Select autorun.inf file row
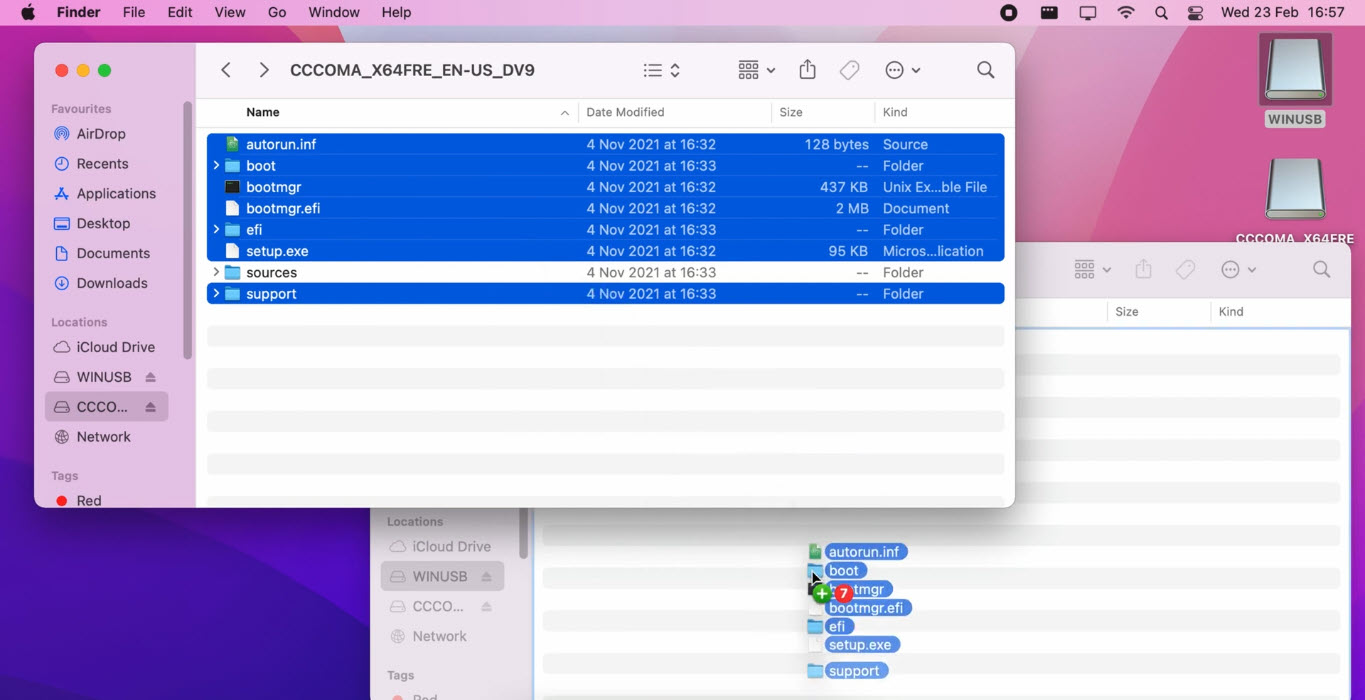1365x700 pixels. (x=605, y=144)
